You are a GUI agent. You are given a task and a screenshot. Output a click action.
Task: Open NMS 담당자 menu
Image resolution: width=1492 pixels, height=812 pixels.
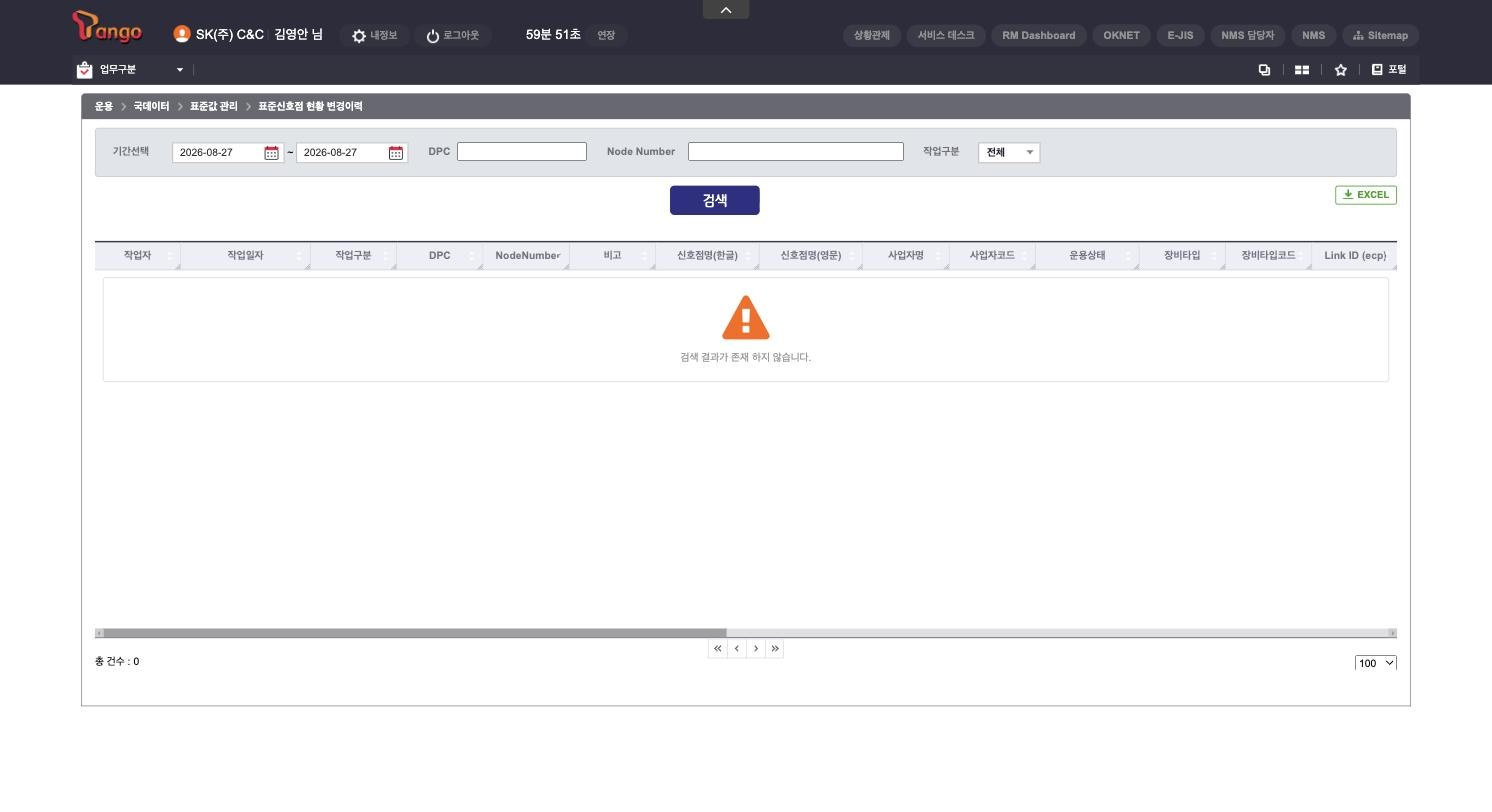click(1247, 35)
